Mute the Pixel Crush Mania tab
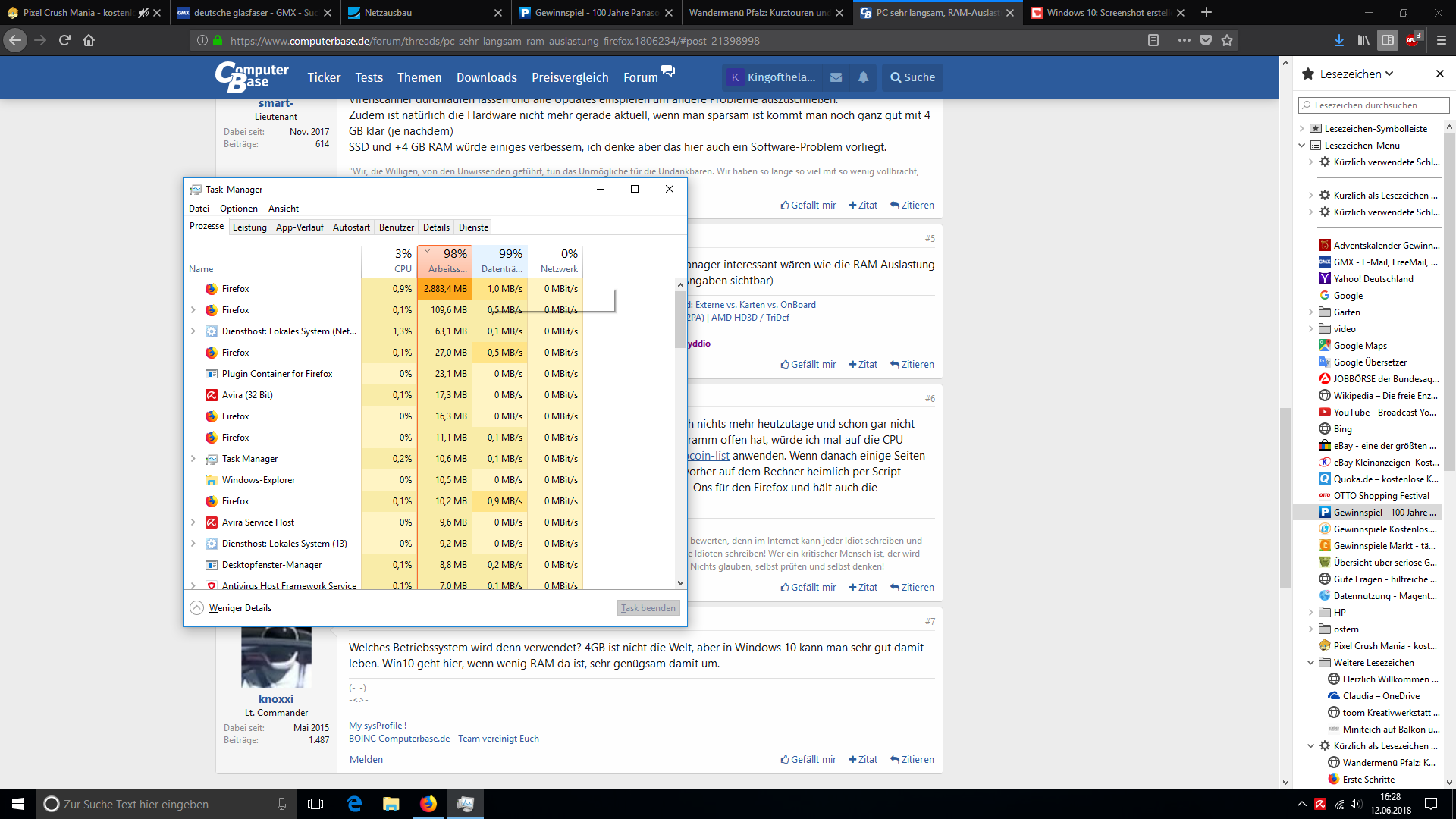 click(143, 13)
